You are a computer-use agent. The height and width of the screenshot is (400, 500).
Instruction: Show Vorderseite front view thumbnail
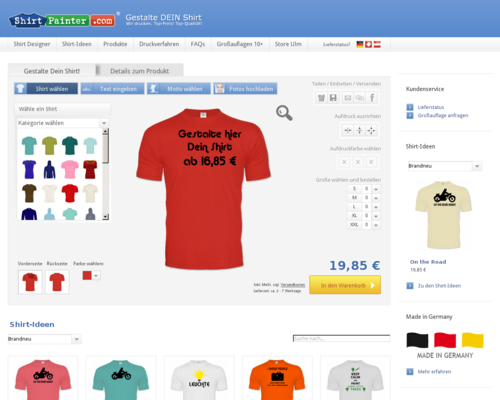[x=30, y=282]
